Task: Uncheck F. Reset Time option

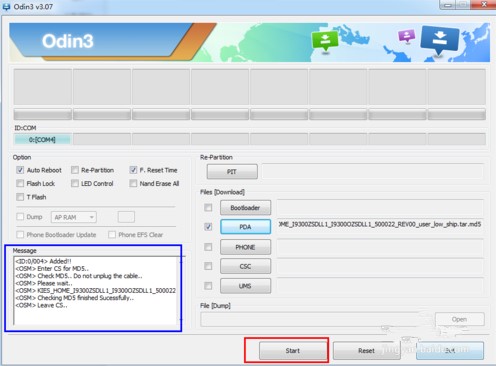Action: (133, 170)
